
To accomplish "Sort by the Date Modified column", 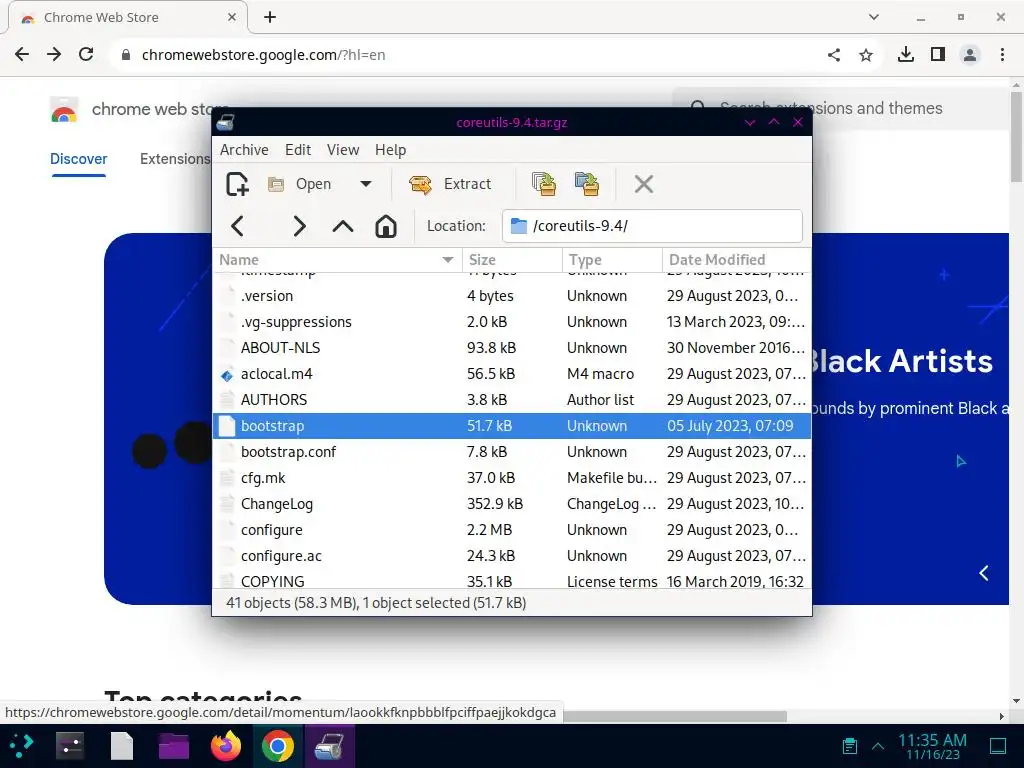I will tap(736, 260).
